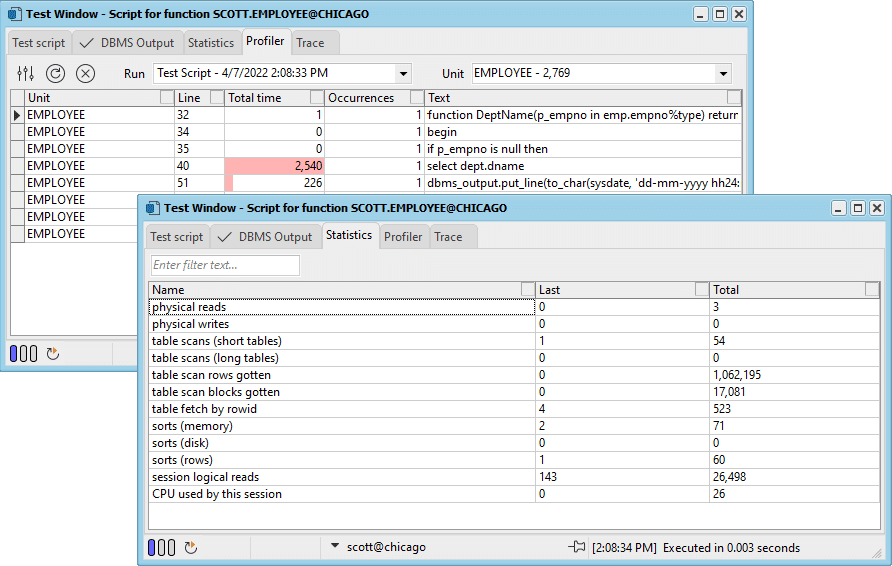This screenshot has width=892, height=566.
Task: Close the back Test Window
Action: [x=738, y=14]
